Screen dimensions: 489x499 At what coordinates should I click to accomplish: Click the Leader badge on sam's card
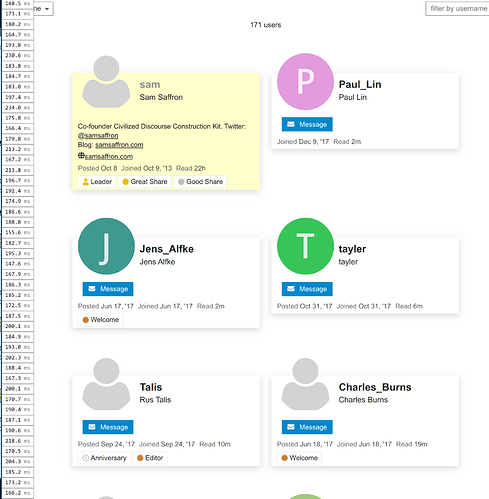pos(97,182)
